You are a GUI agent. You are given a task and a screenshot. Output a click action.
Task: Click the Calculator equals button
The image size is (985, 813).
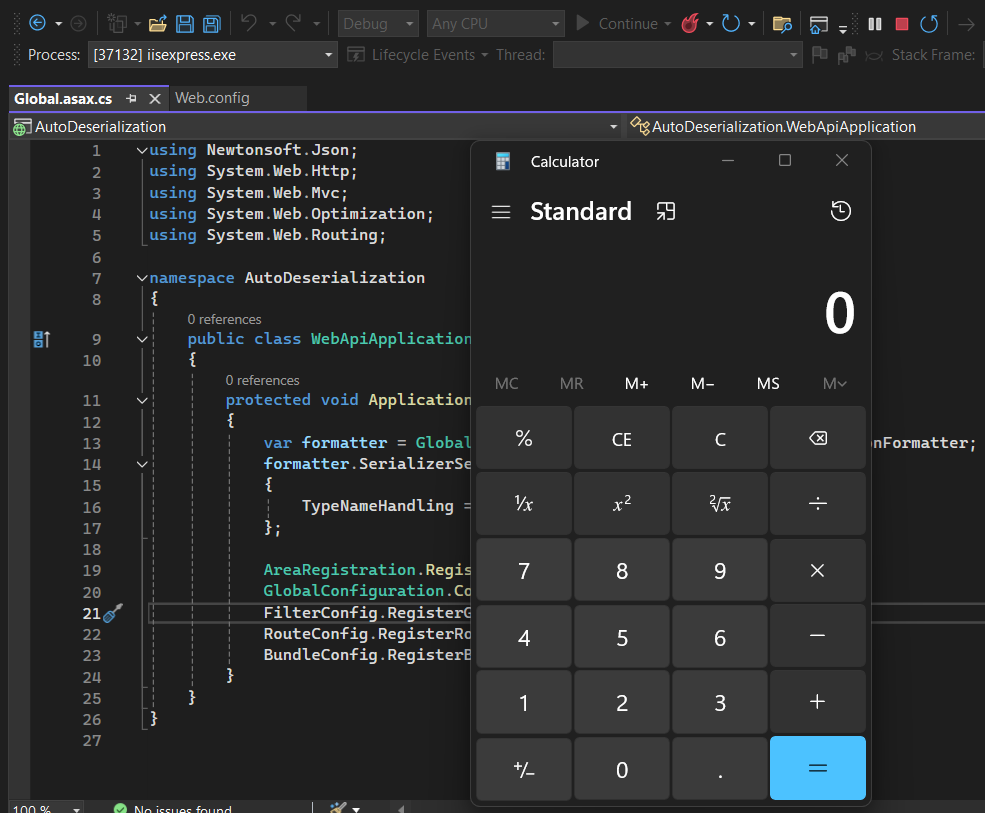point(818,768)
